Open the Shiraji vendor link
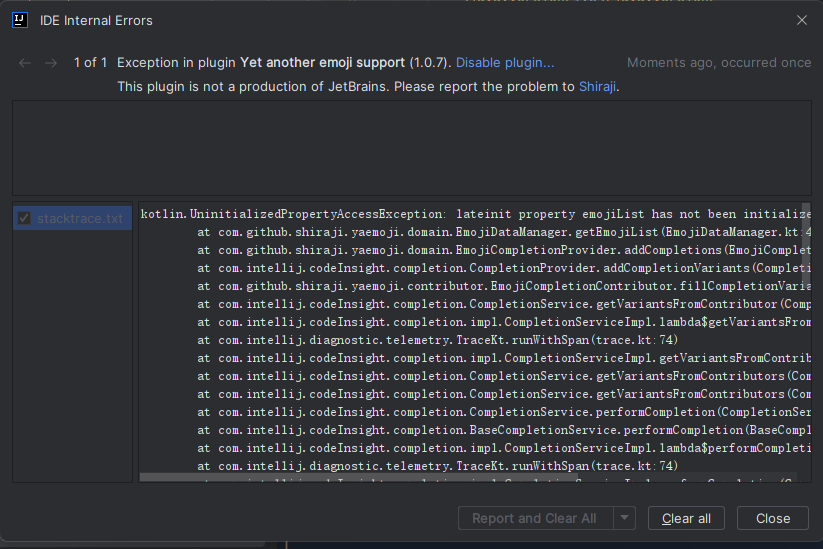823x549 pixels. [598, 86]
